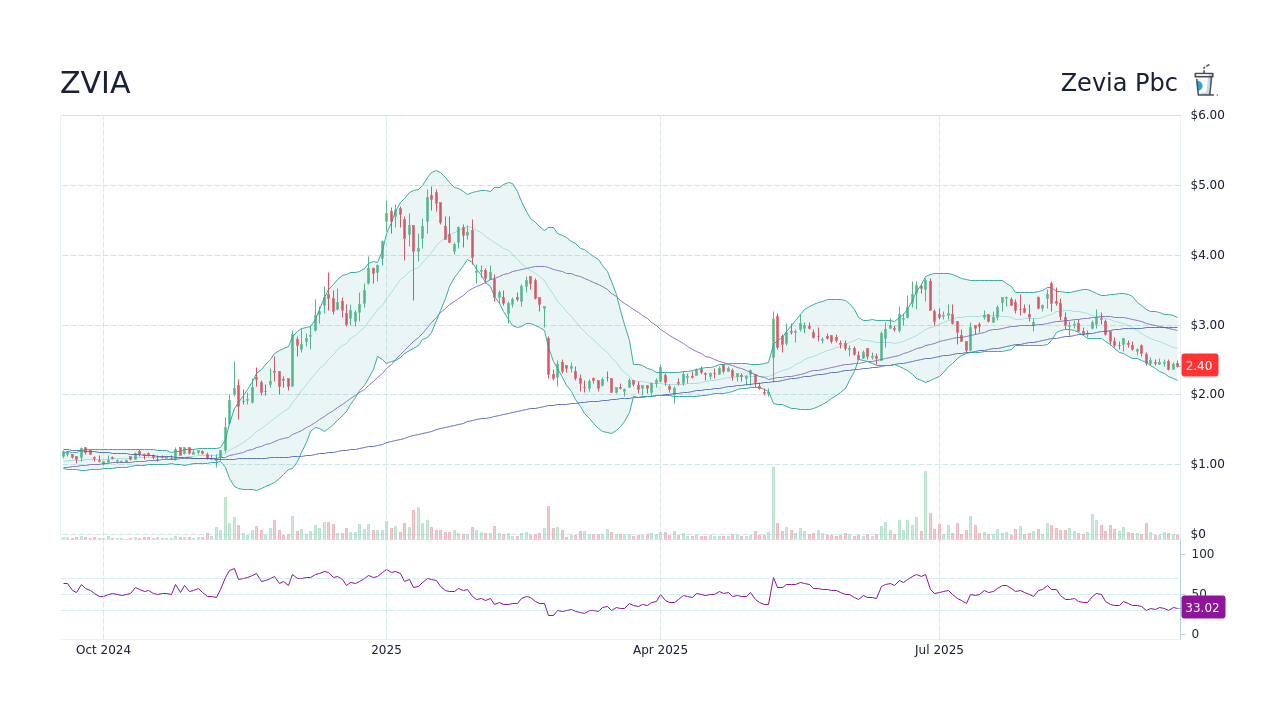The height and width of the screenshot is (720, 1280).
Task: Click the red 2.40 current price badge
Action: (1199, 365)
